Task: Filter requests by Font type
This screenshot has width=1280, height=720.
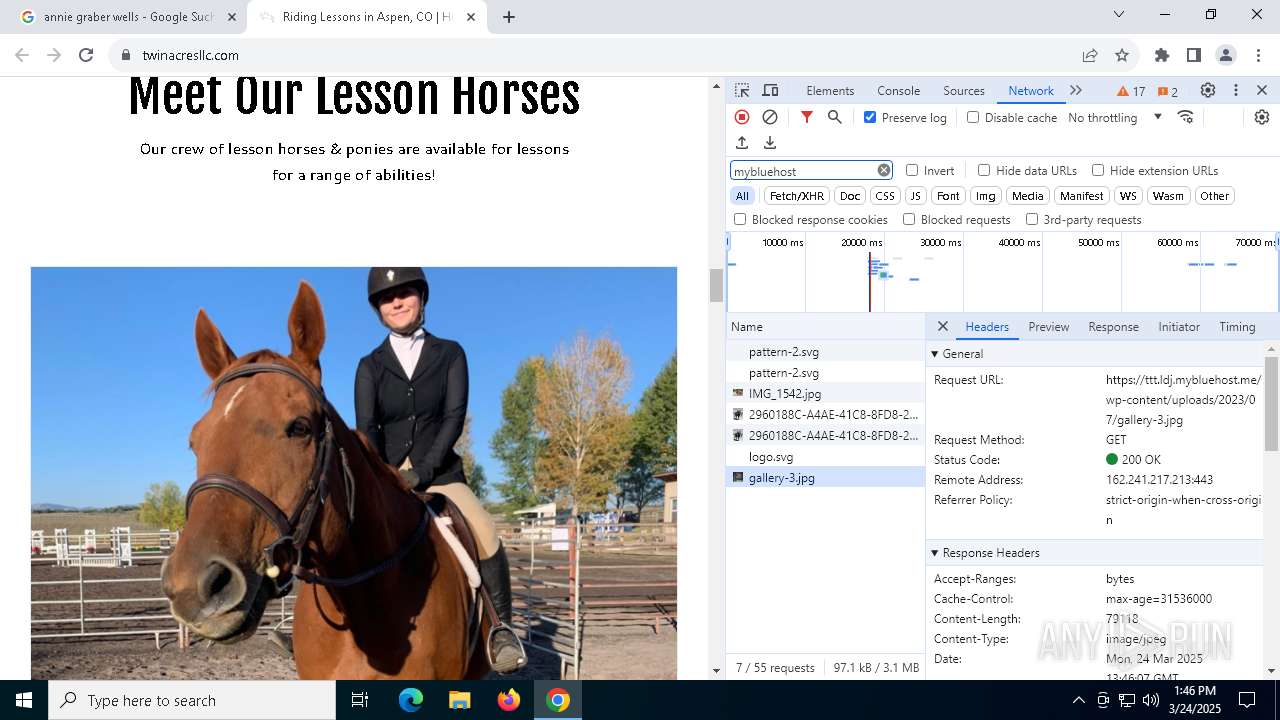Action: click(x=948, y=196)
